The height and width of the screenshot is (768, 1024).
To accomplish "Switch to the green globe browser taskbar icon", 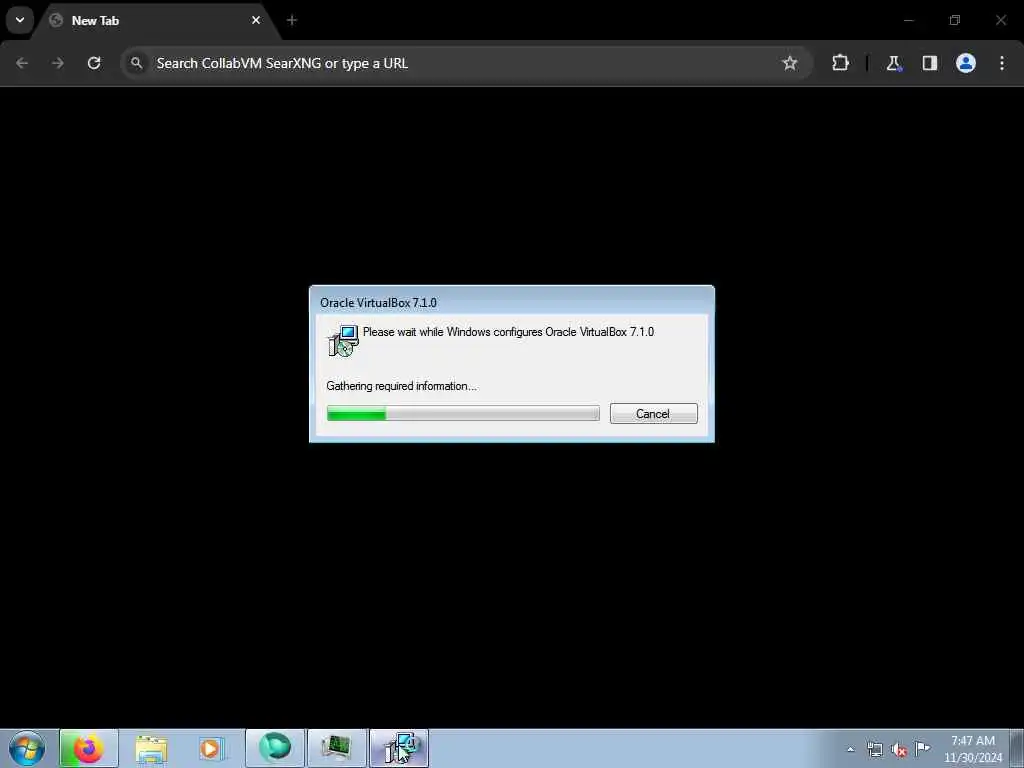I will 275,748.
